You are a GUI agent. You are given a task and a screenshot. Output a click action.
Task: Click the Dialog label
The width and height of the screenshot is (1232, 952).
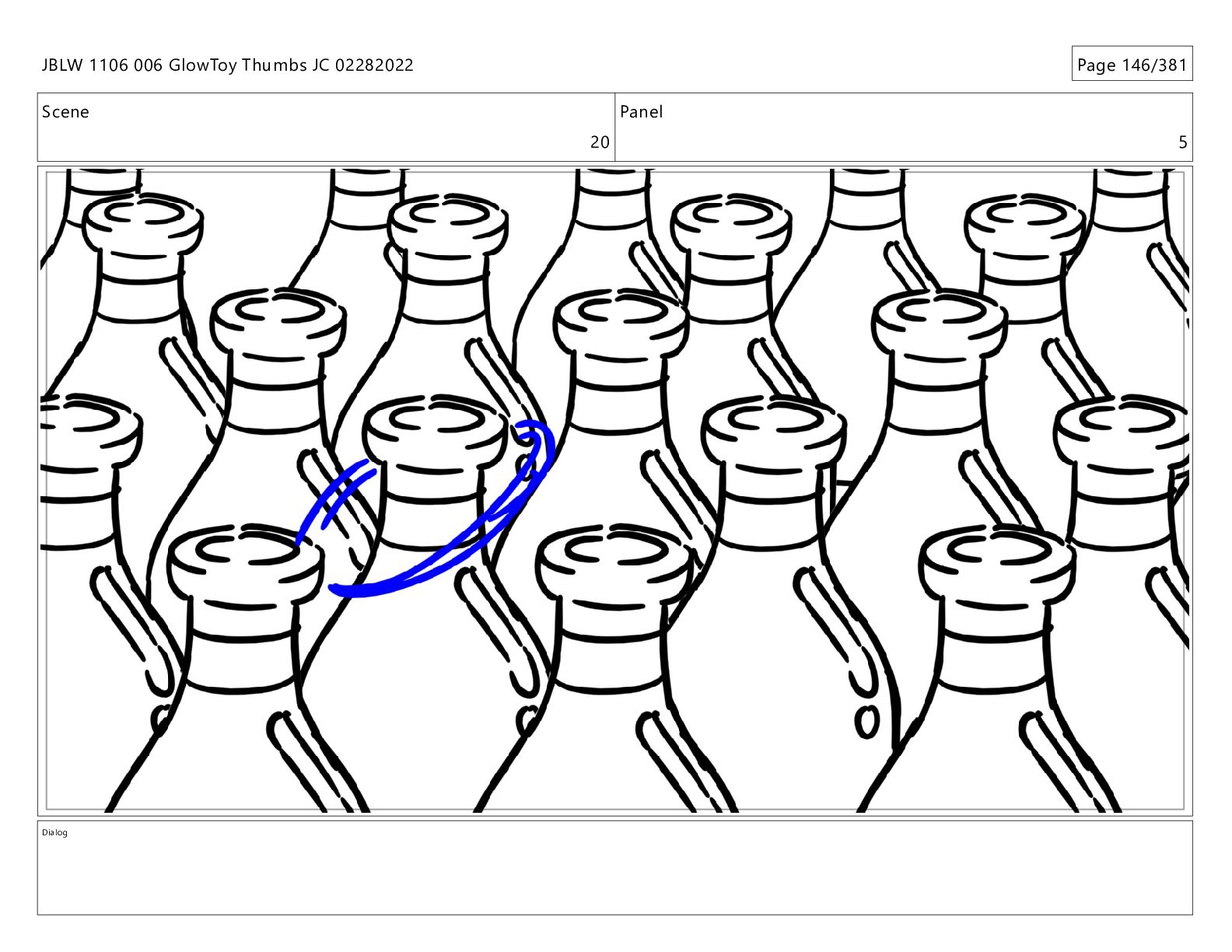pos(54,833)
